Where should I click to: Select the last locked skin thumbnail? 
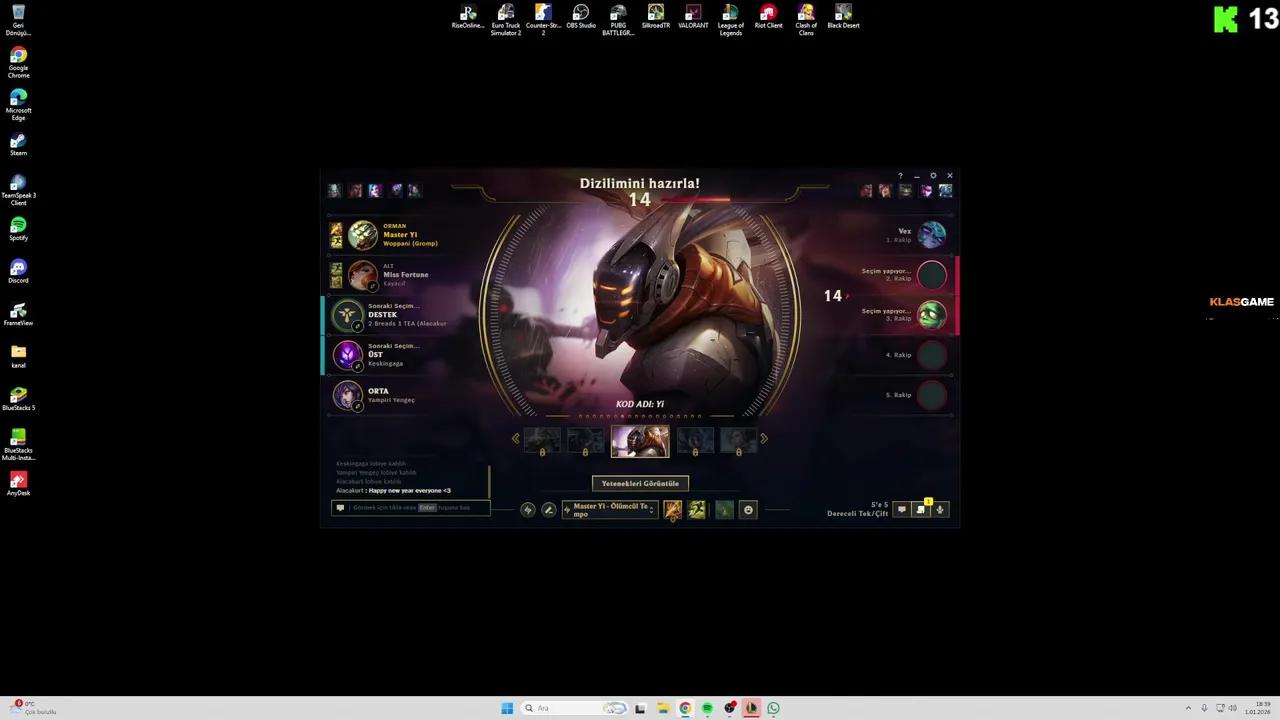coord(738,441)
